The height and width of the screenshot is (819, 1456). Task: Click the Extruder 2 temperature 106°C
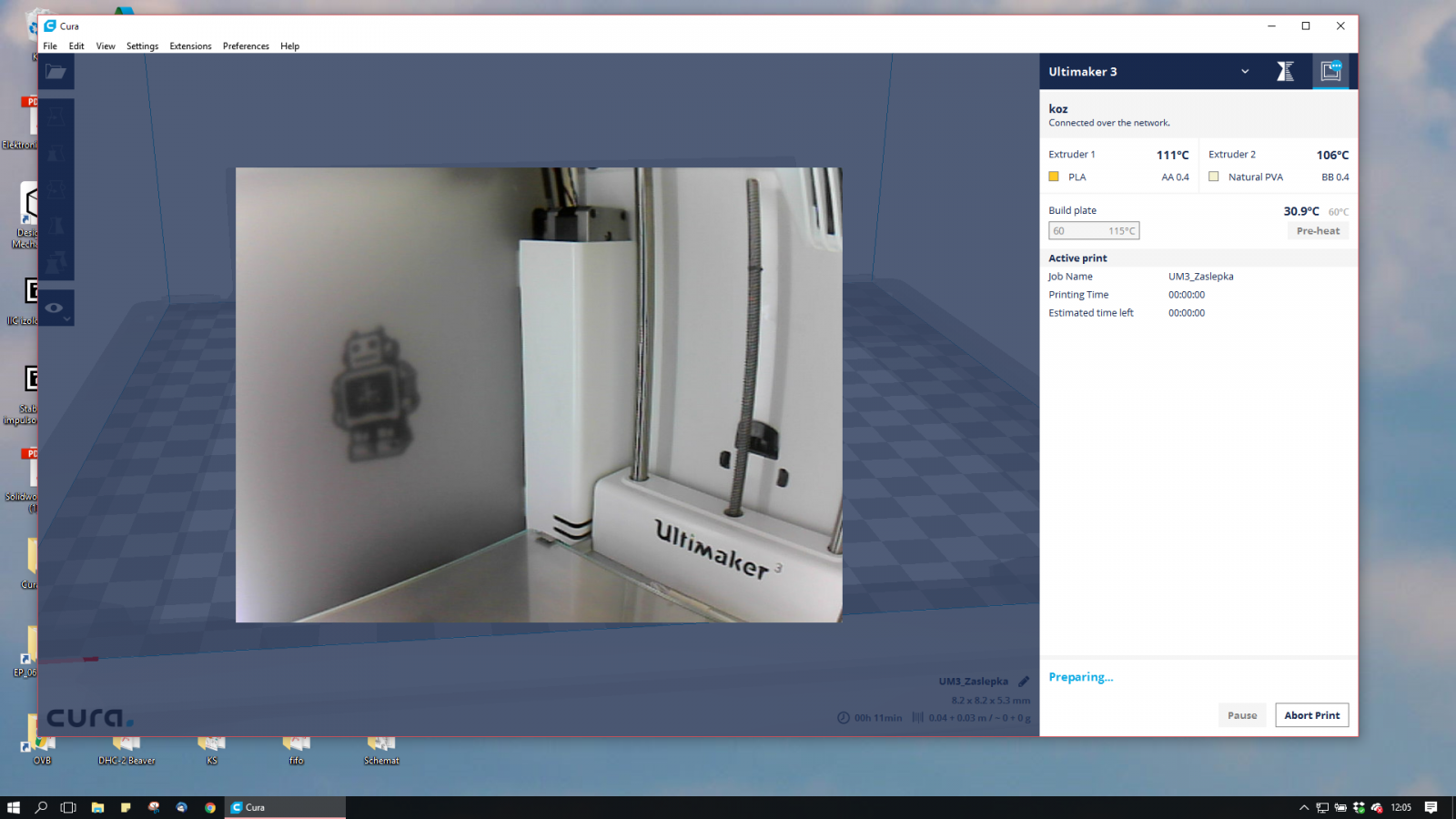point(1332,155)
